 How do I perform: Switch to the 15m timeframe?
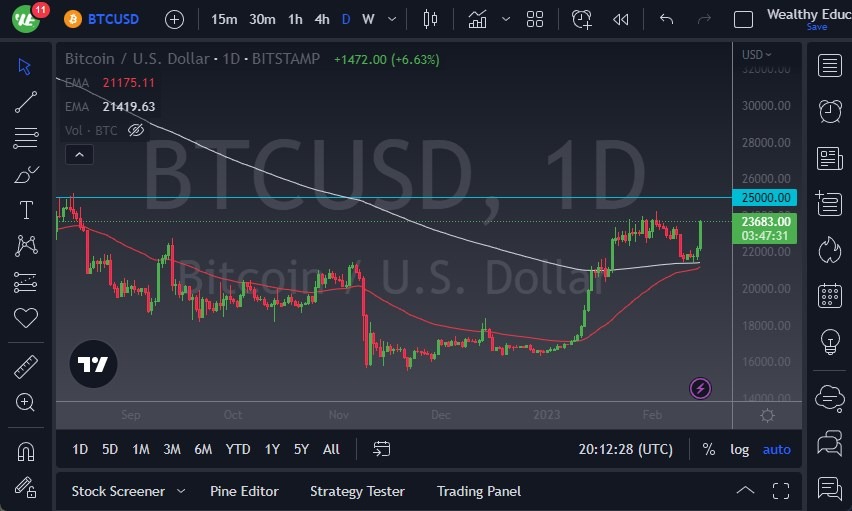224,20
